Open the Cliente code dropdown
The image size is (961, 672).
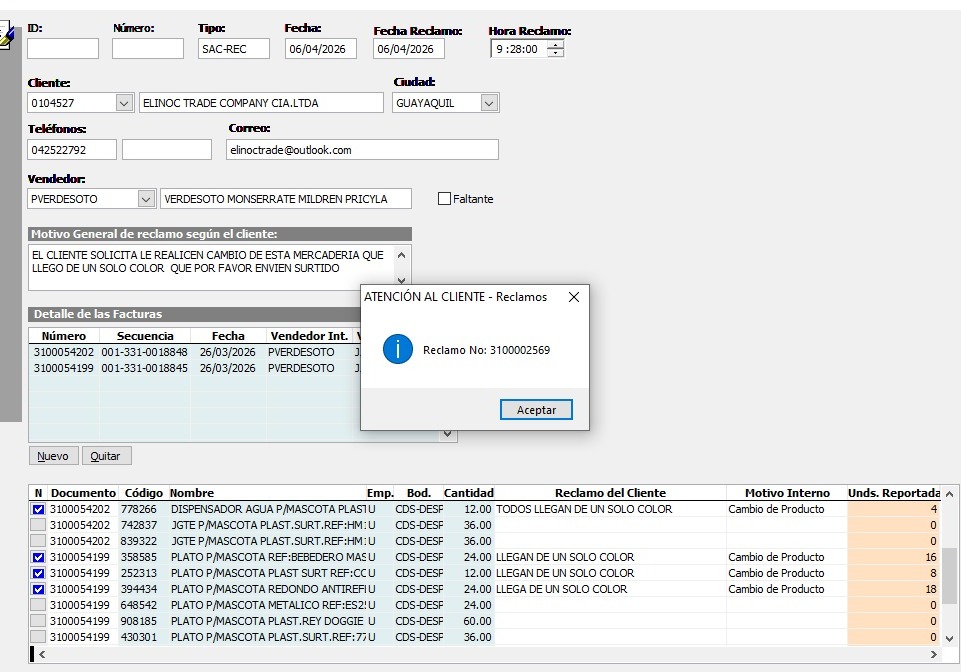tap(124, 103)
